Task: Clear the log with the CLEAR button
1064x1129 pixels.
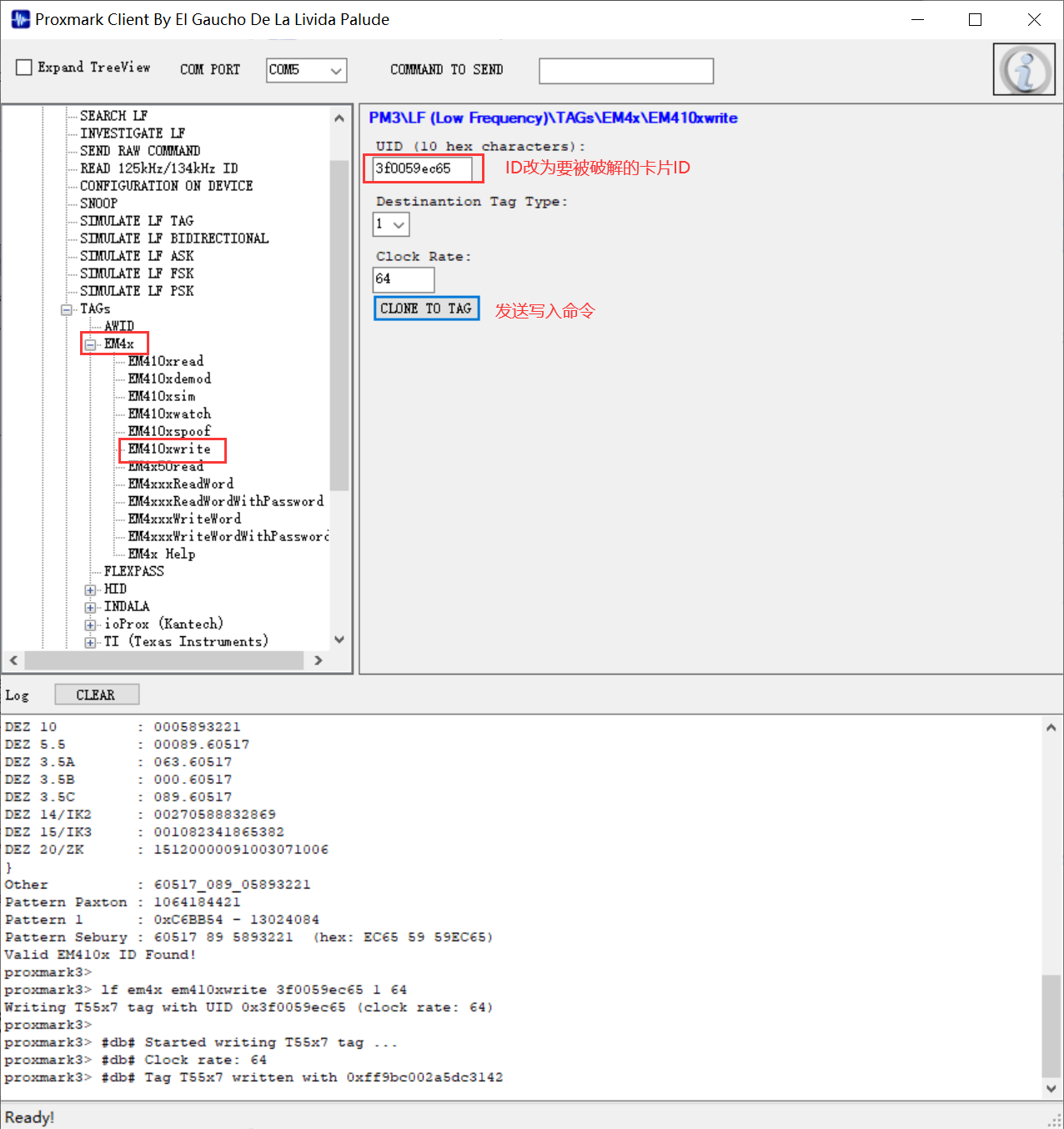Action: tap(97, 695)
